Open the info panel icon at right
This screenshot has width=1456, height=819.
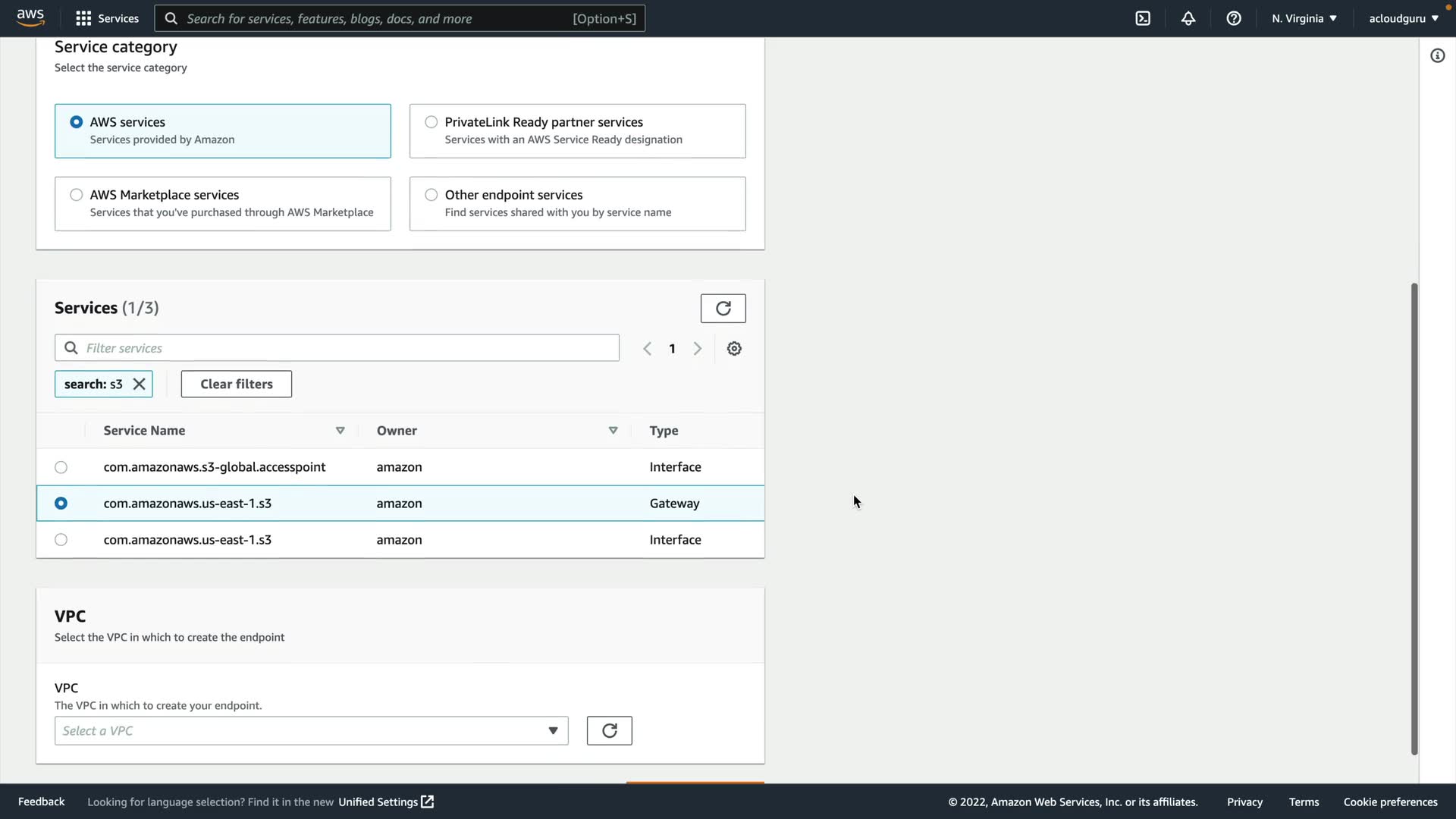pos(1437,55)
